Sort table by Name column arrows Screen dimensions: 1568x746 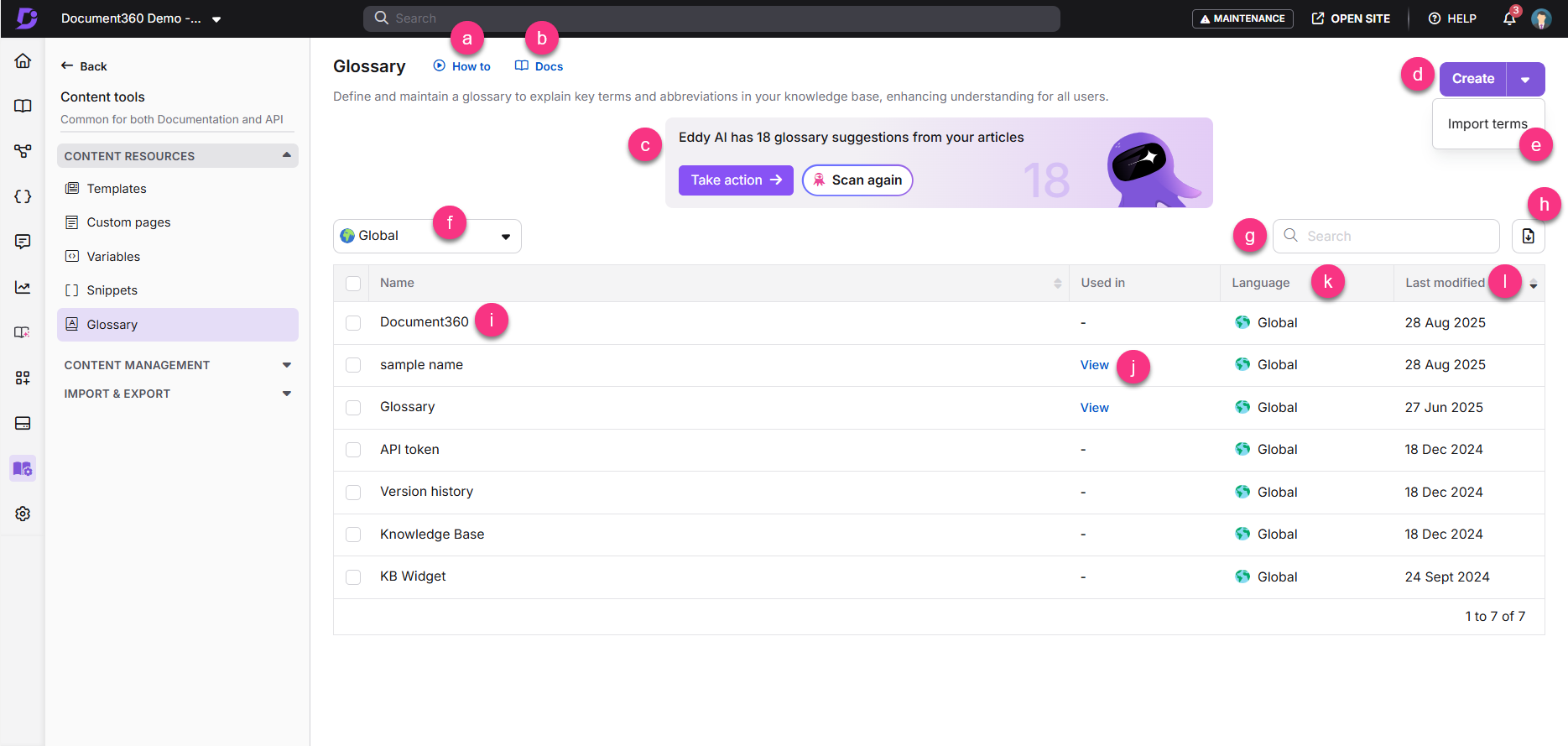(1057, 284)
